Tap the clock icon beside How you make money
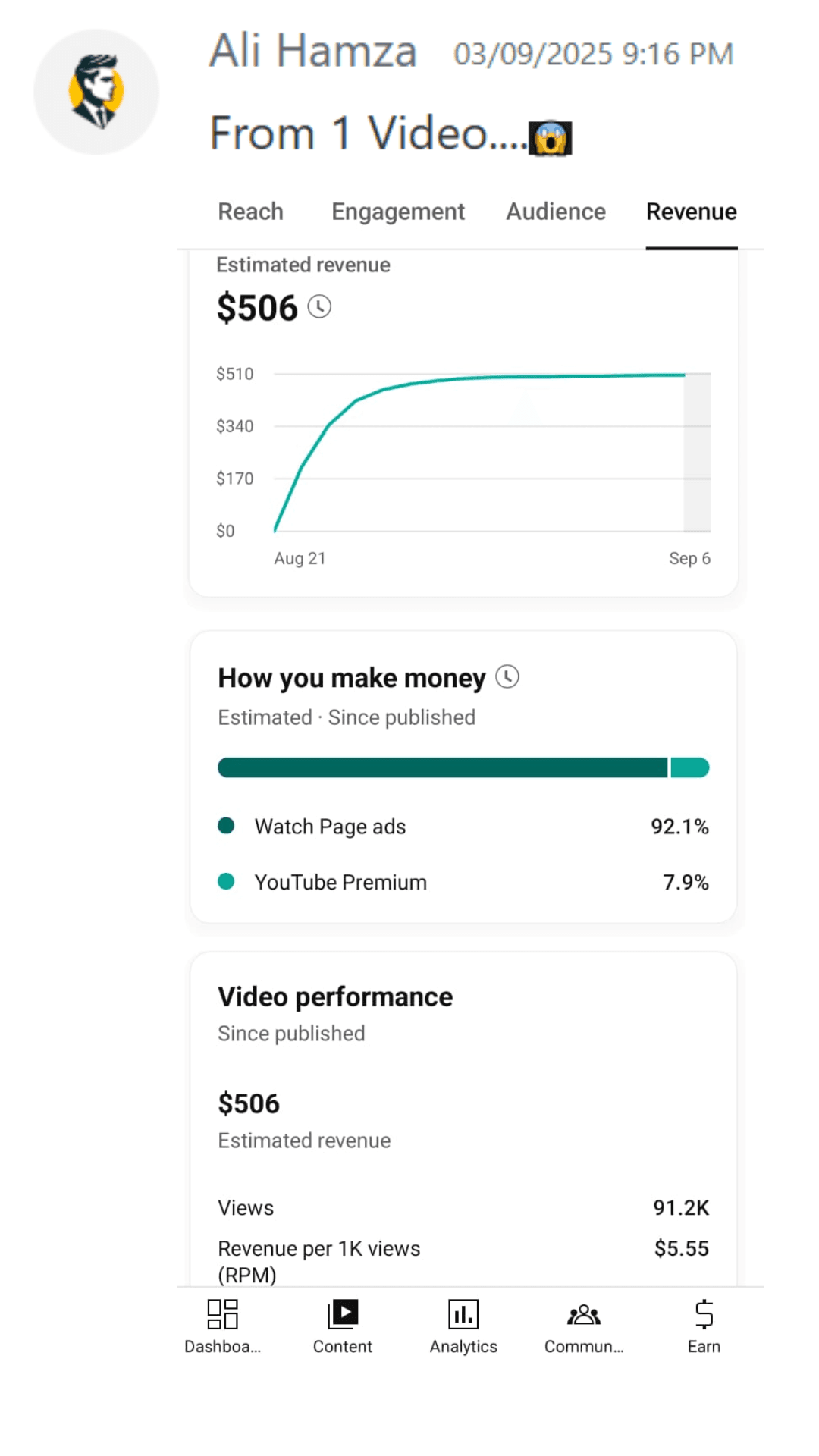 [x=507, y=676]
